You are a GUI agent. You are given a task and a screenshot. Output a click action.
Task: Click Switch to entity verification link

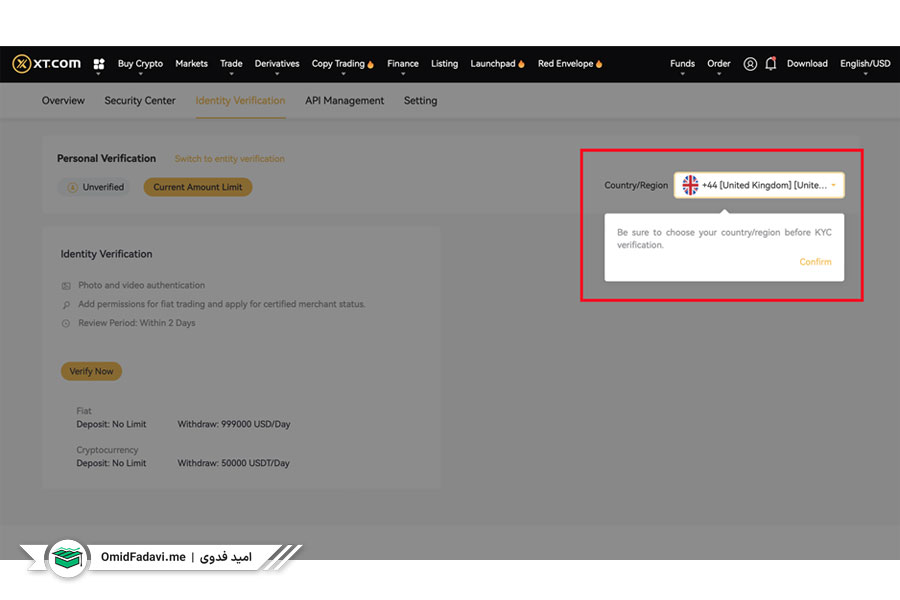[x=229, y=159]
